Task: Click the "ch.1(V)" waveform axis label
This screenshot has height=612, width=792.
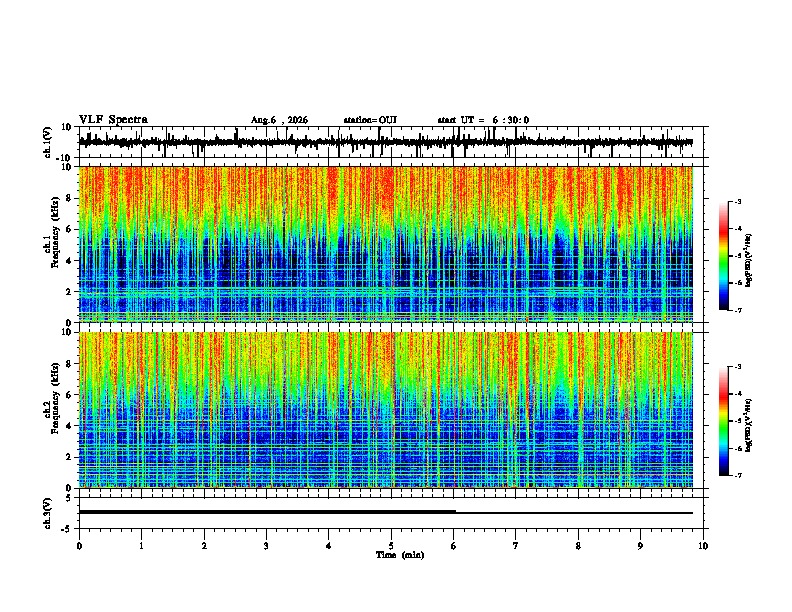Action: [x=48, y=142]
